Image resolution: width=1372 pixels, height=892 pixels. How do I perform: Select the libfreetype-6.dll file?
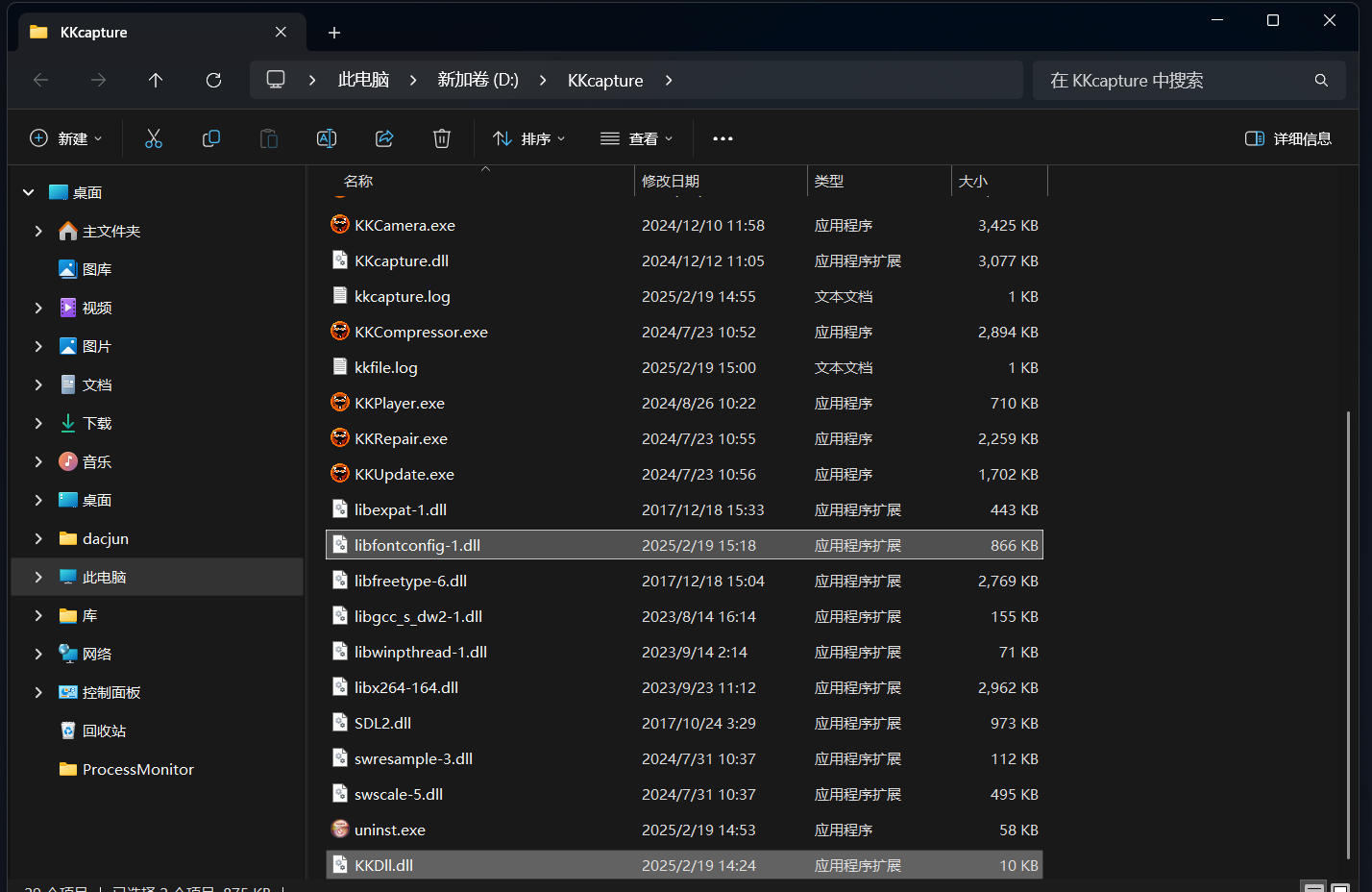click(x=684, y=581)
